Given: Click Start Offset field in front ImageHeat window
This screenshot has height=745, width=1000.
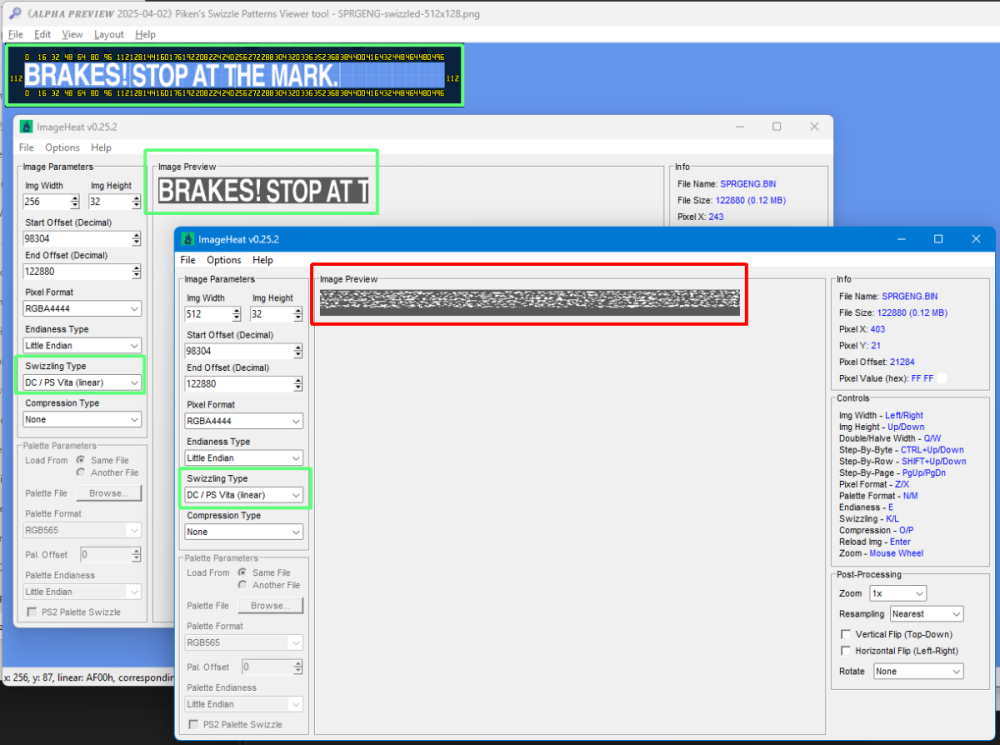Looking at the screenshot, I should coord(239,351).
